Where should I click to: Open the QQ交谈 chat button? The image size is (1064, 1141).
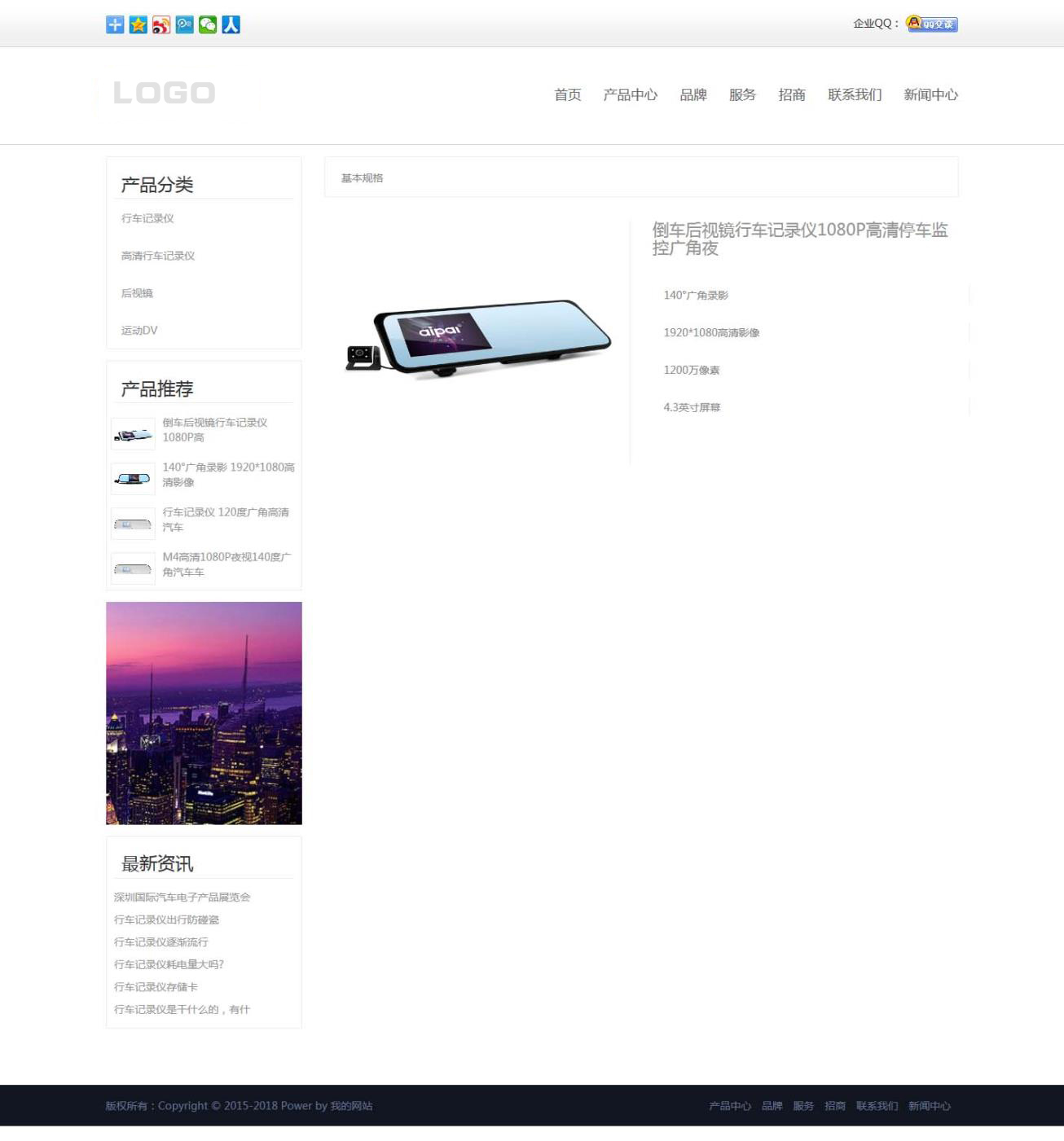click(x=932, y=24)
